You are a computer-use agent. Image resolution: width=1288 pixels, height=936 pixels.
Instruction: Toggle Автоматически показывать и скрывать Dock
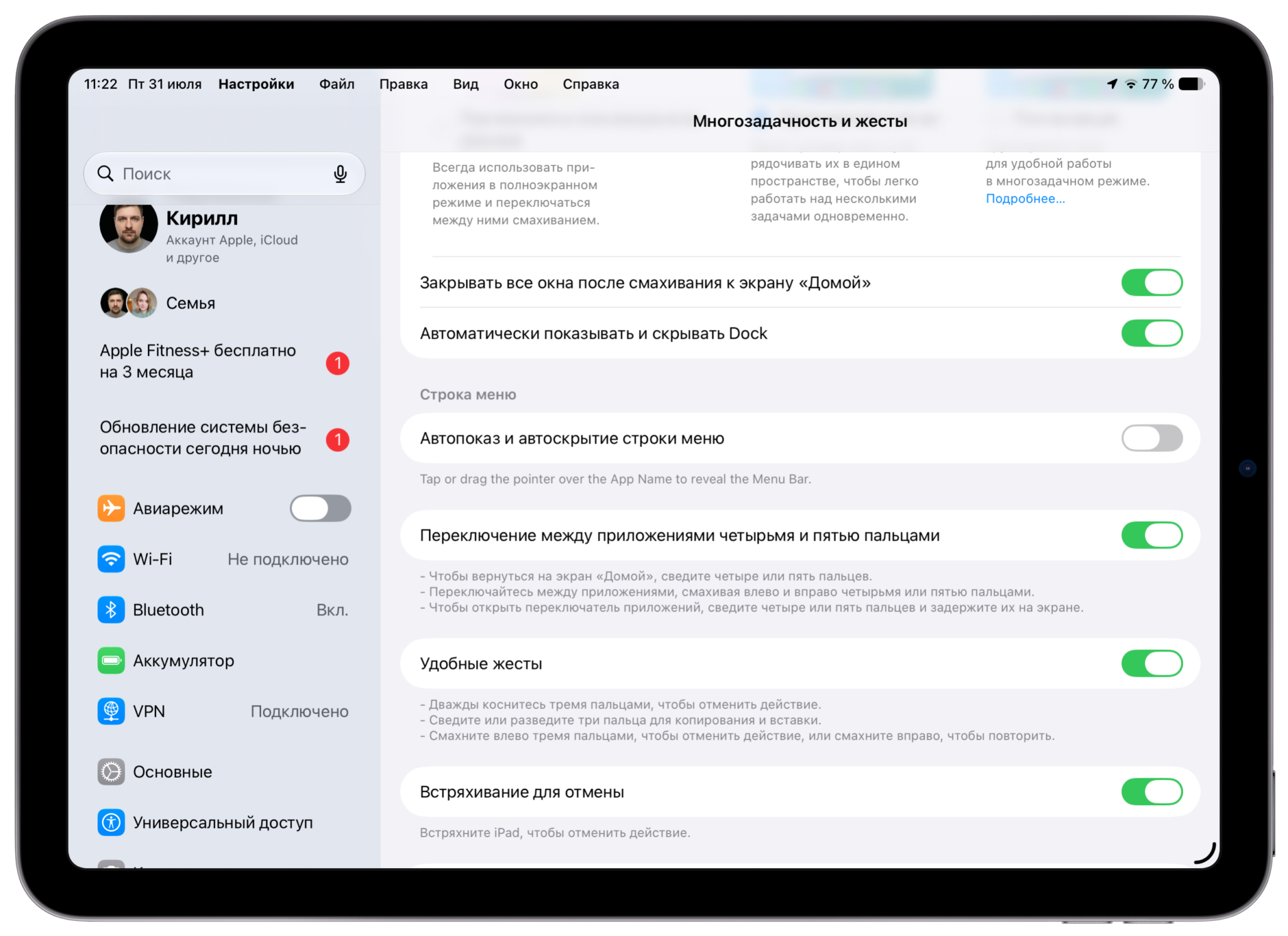pos(1152,333)
